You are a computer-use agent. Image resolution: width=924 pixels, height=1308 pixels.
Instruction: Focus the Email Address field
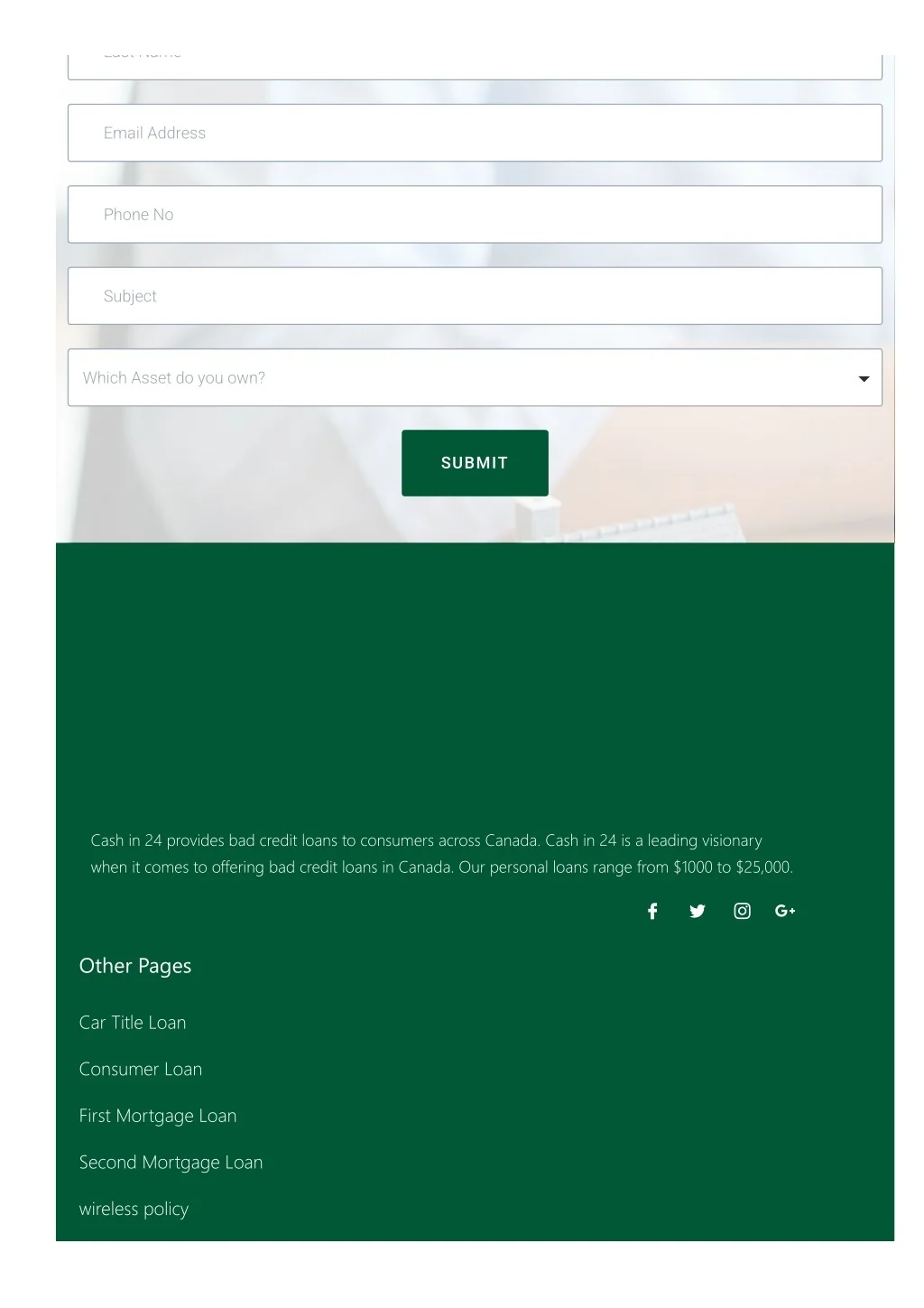[475, 133]
